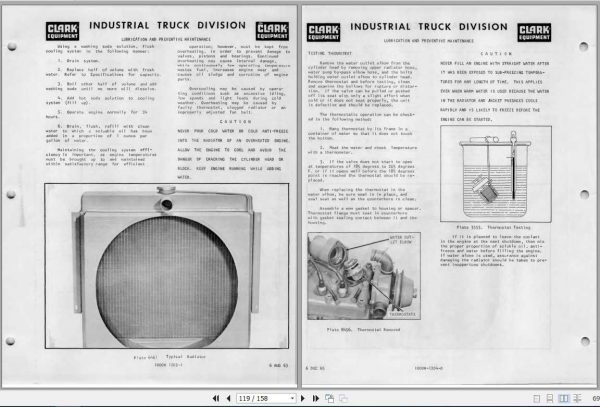Go to the next page
The height and width of the screenshot is (407, 600).
(x=303, y=399)
